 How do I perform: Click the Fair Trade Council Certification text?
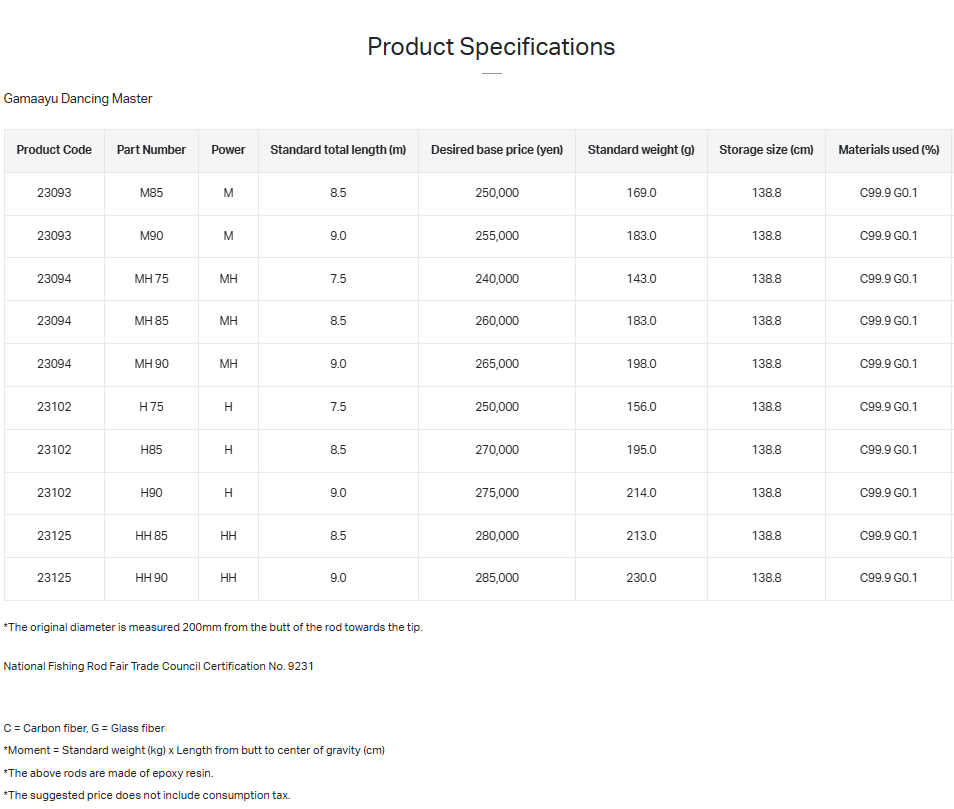click(x=159, y=666)
